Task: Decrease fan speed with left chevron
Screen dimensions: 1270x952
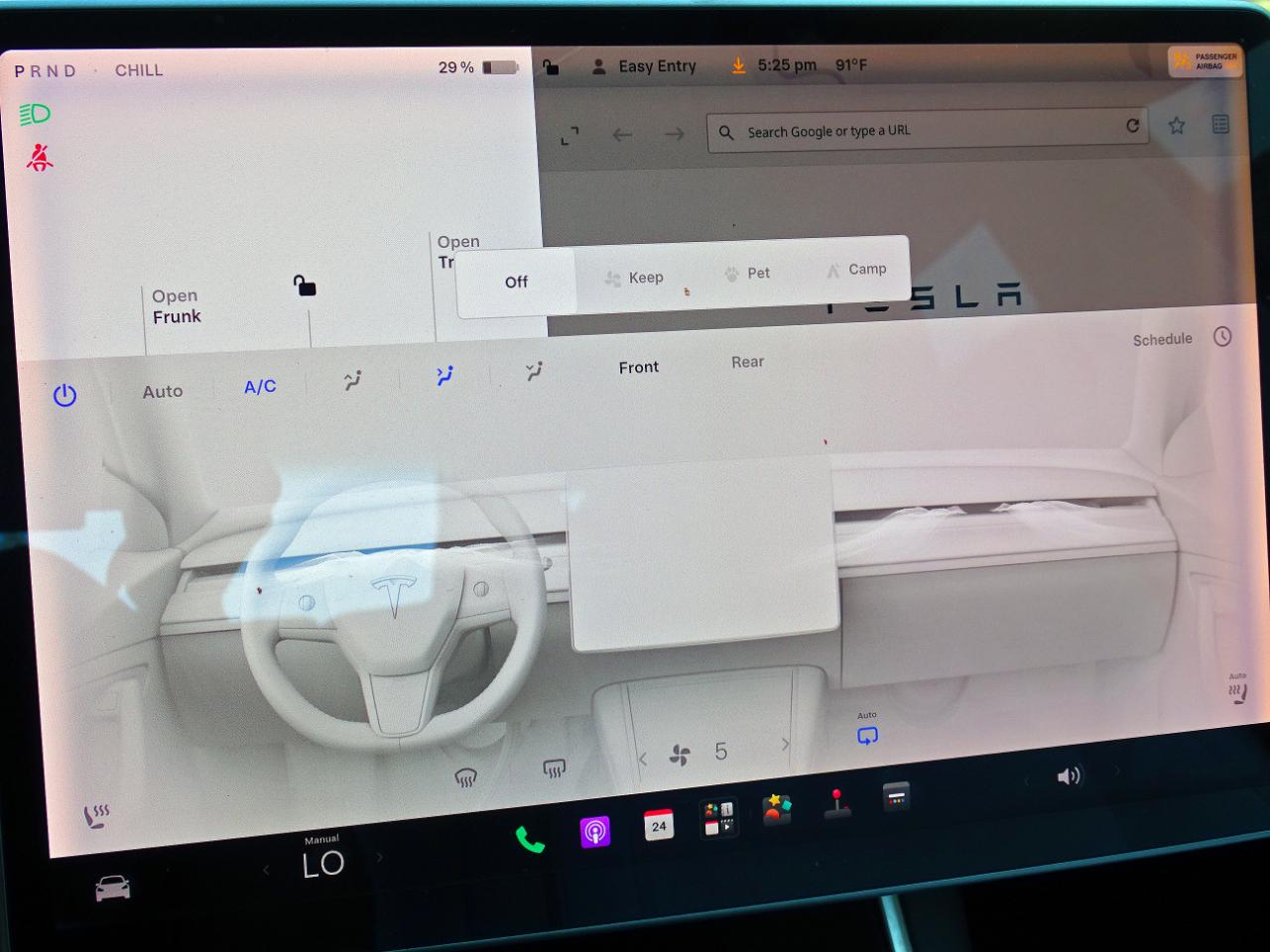Action: point(643,760)
